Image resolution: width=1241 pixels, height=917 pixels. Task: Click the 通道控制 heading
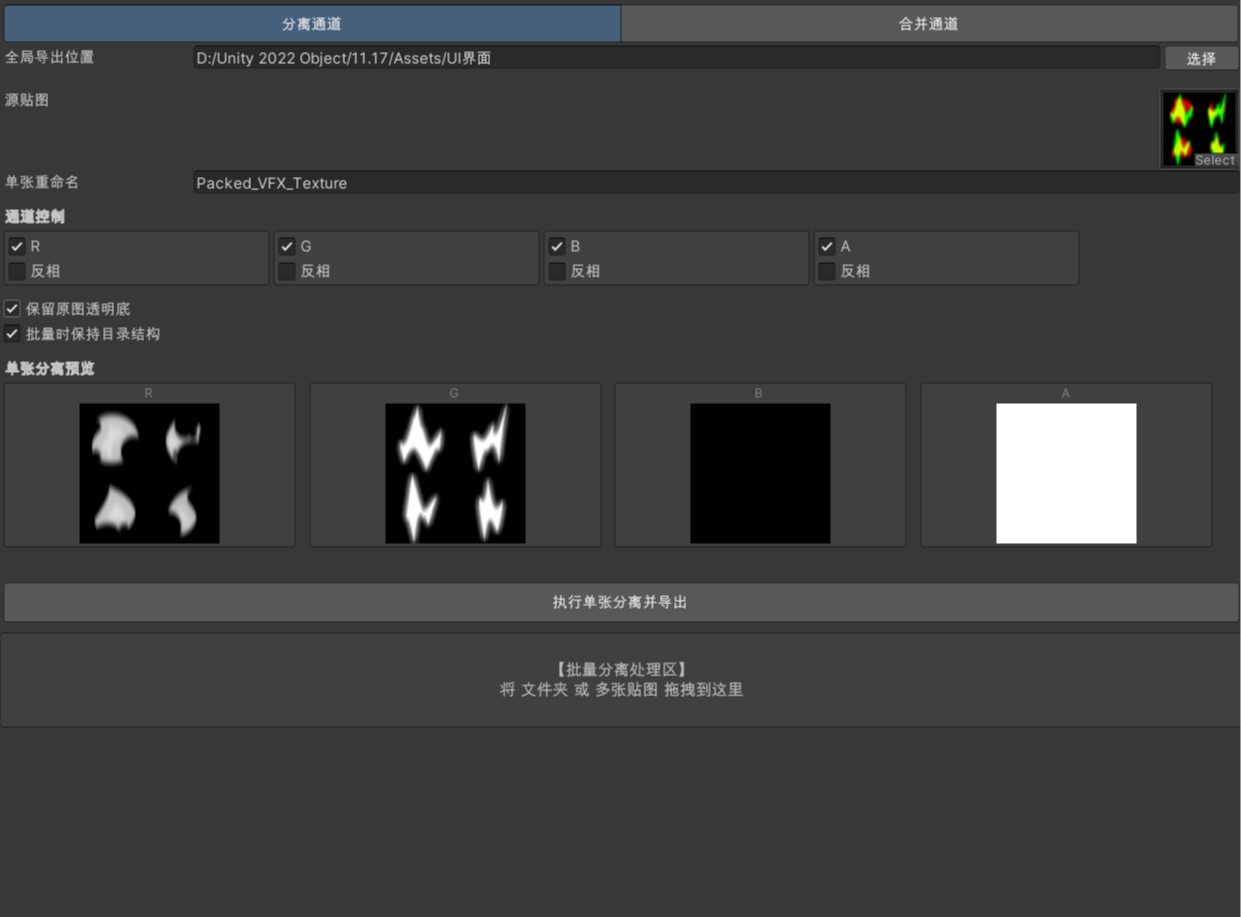(x=35, y=216)
